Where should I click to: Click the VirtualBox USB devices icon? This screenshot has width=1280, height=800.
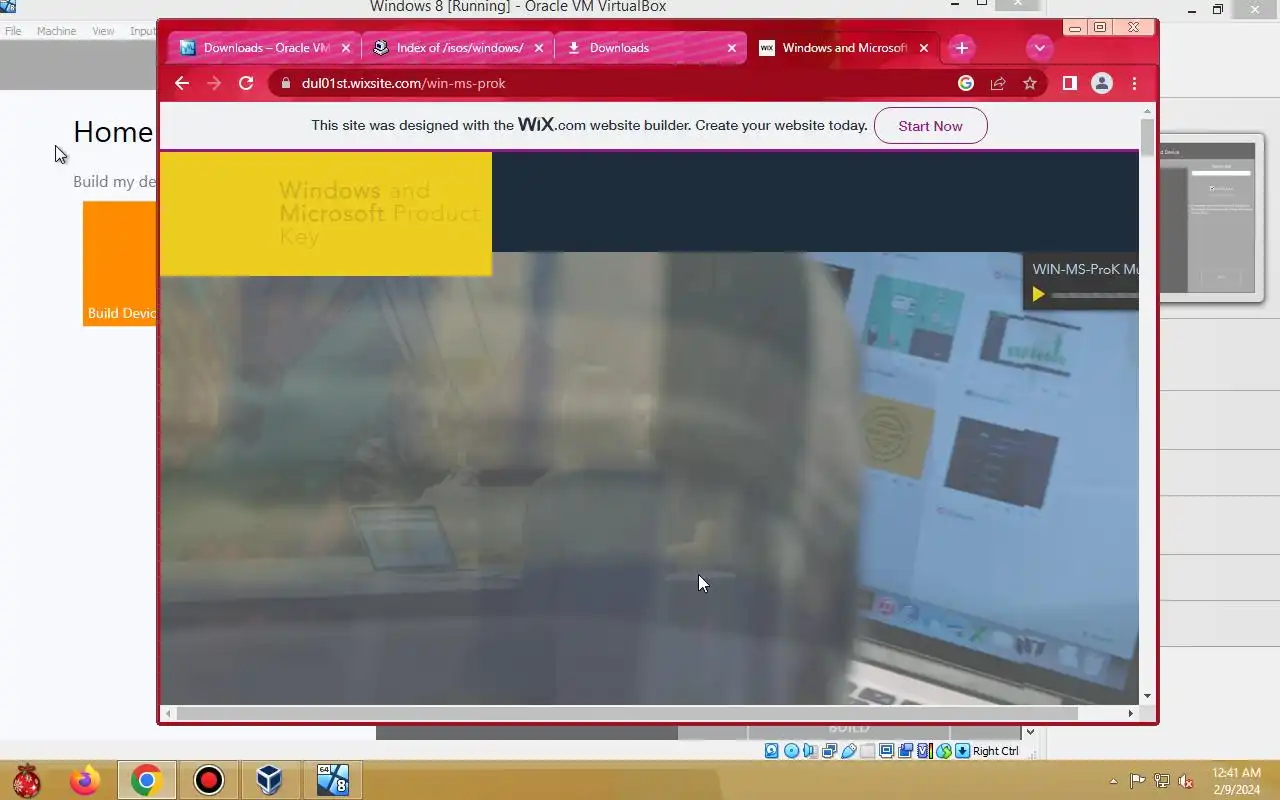pos(848,751)
